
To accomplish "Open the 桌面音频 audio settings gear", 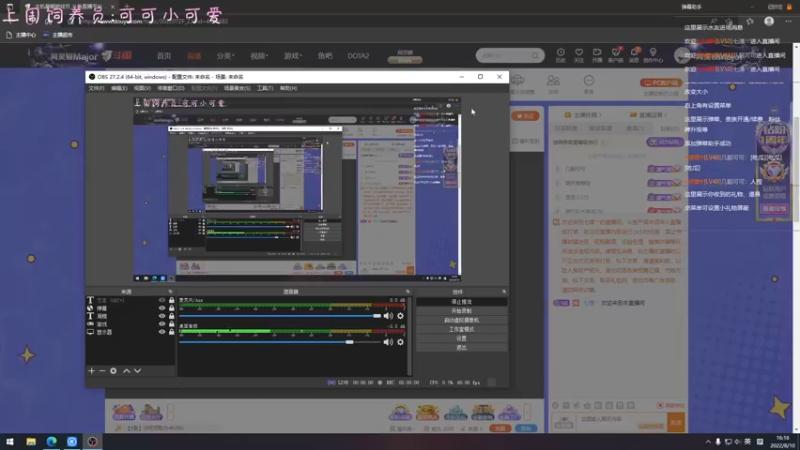I will coord(401,342).
